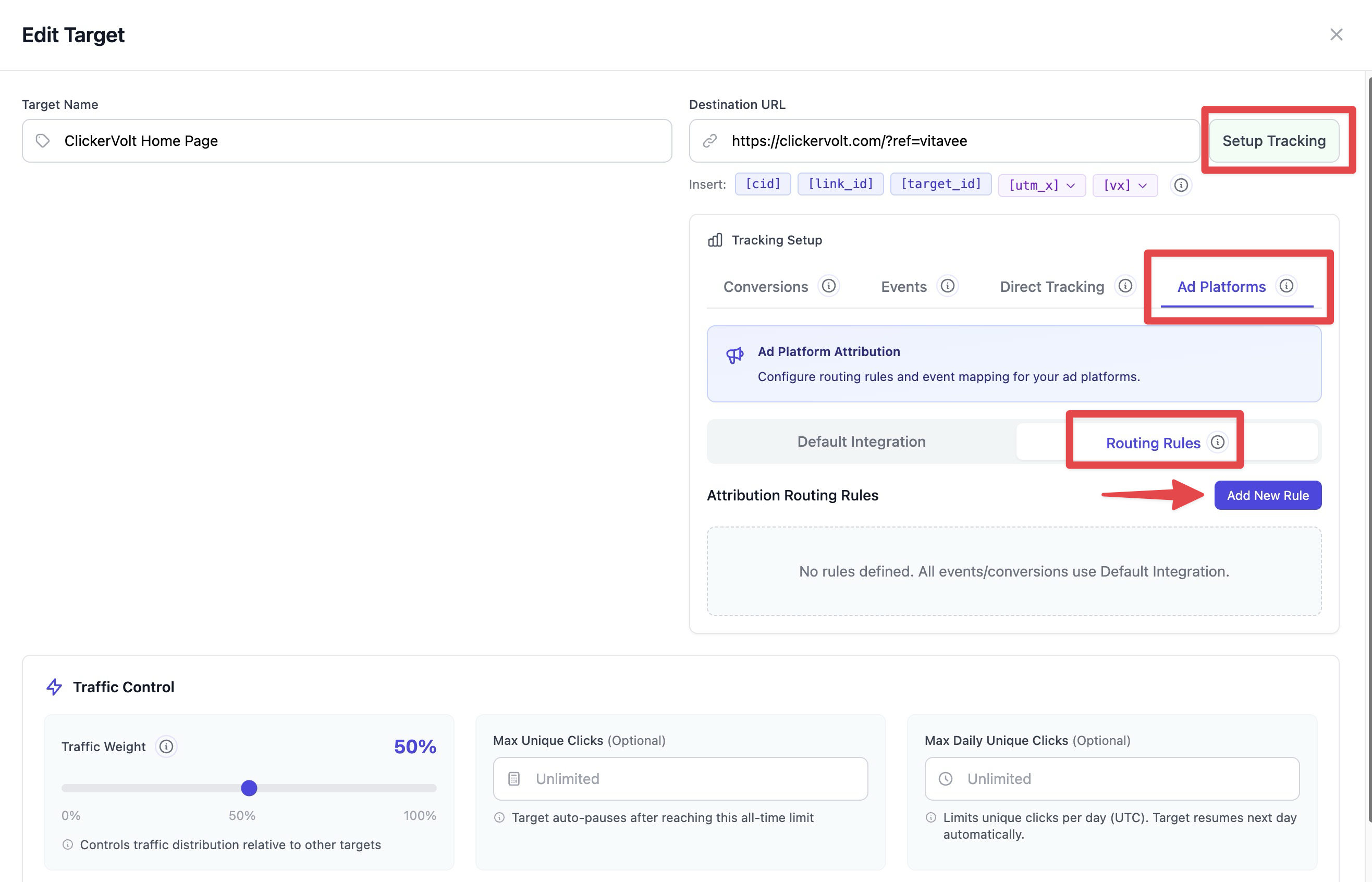This screenshot has width=1372, height=882.
Task: Click the megaphone Ad Platform Attribution icon
Action: (x=734, y=355)
